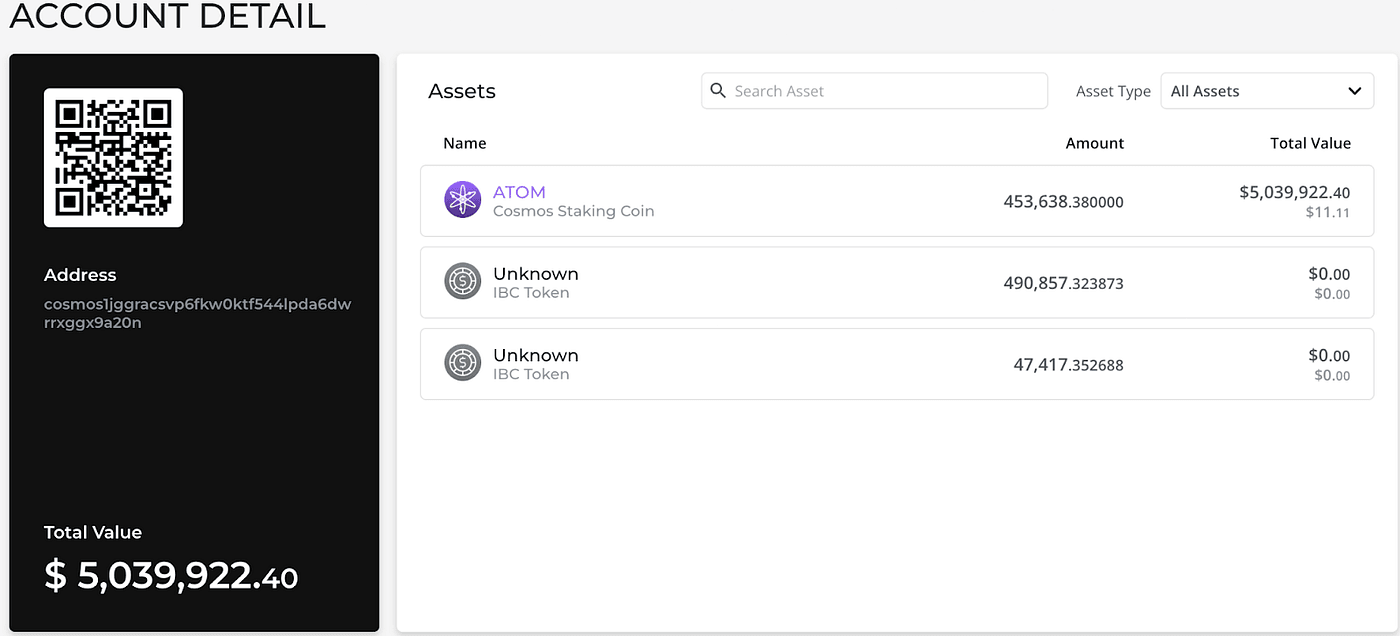Open the ATOM asset link
The height and width of the screenshot is (636, 1400).
519,192
